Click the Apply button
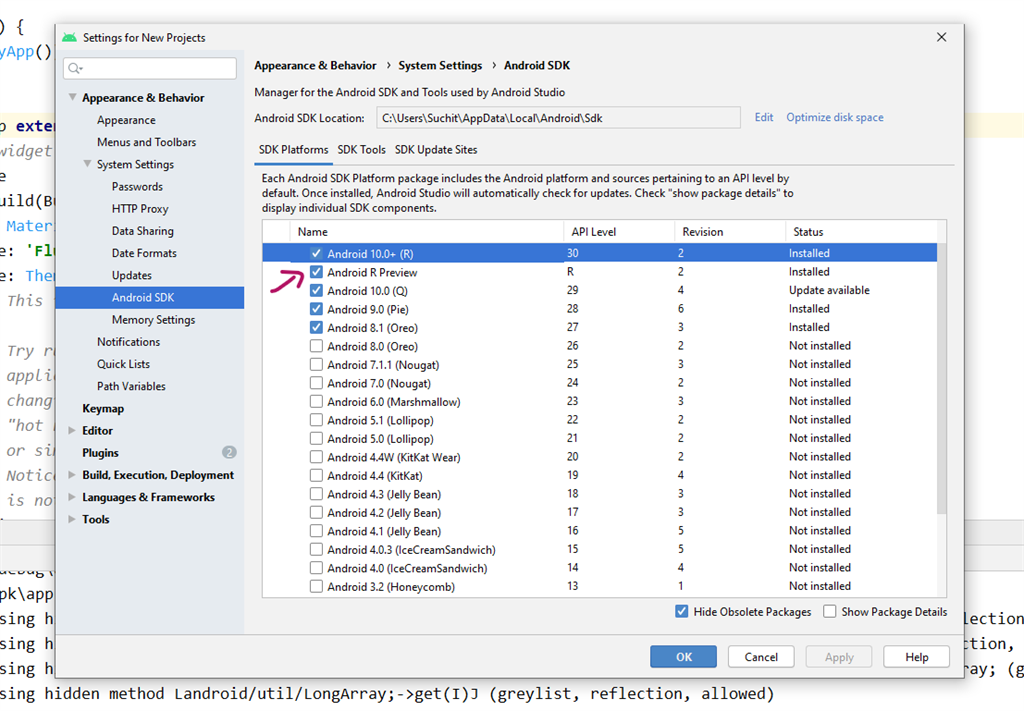 [x=839, y=657]
